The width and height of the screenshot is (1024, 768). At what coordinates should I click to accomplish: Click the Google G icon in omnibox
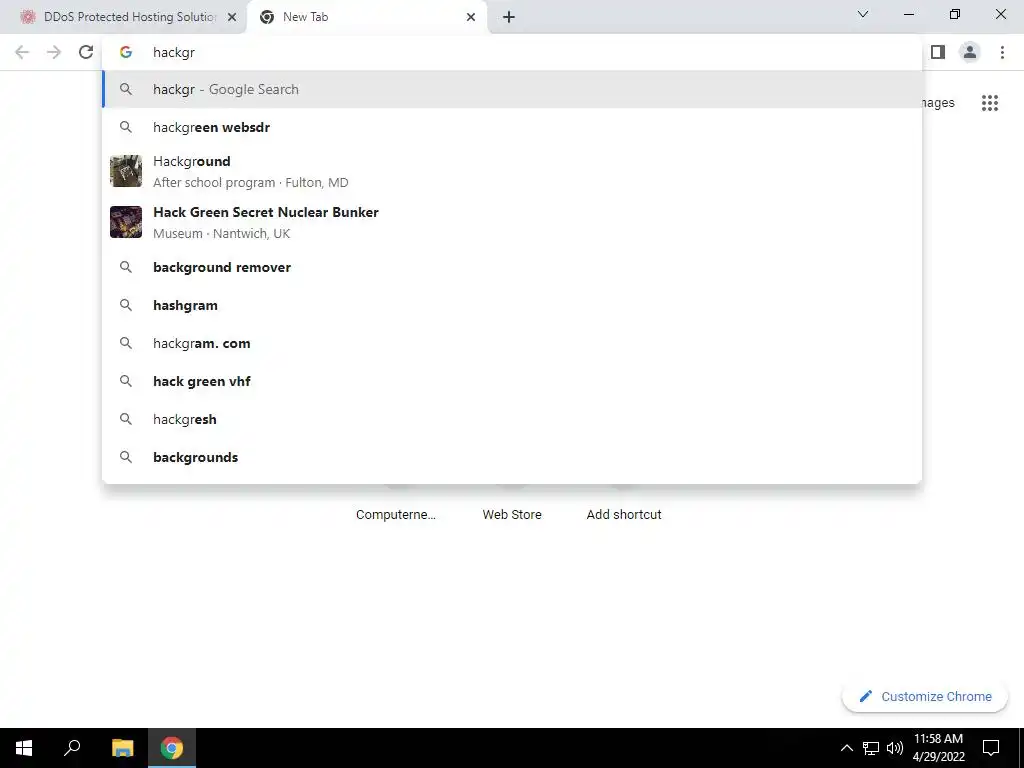[x=126, y=52]
